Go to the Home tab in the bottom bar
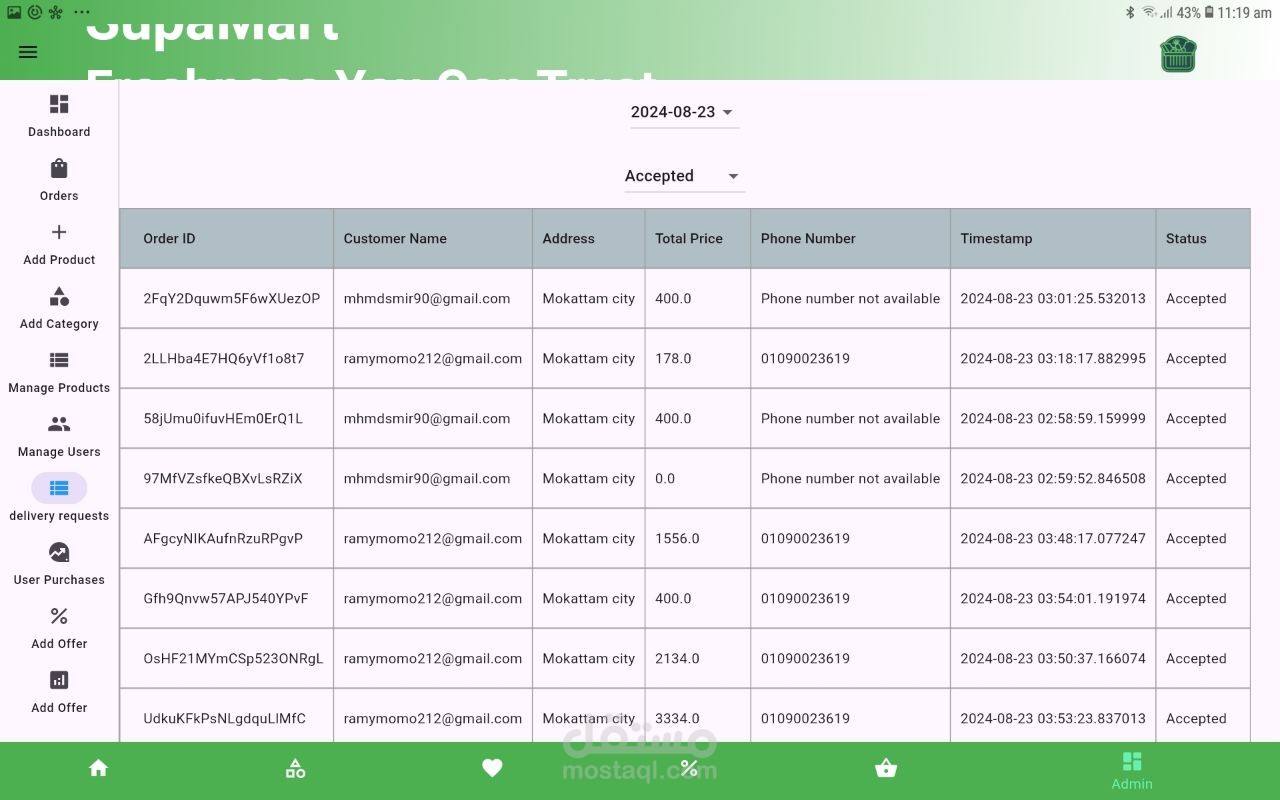Viewport: 1280px width, 800px height. (x=98, y=768)
